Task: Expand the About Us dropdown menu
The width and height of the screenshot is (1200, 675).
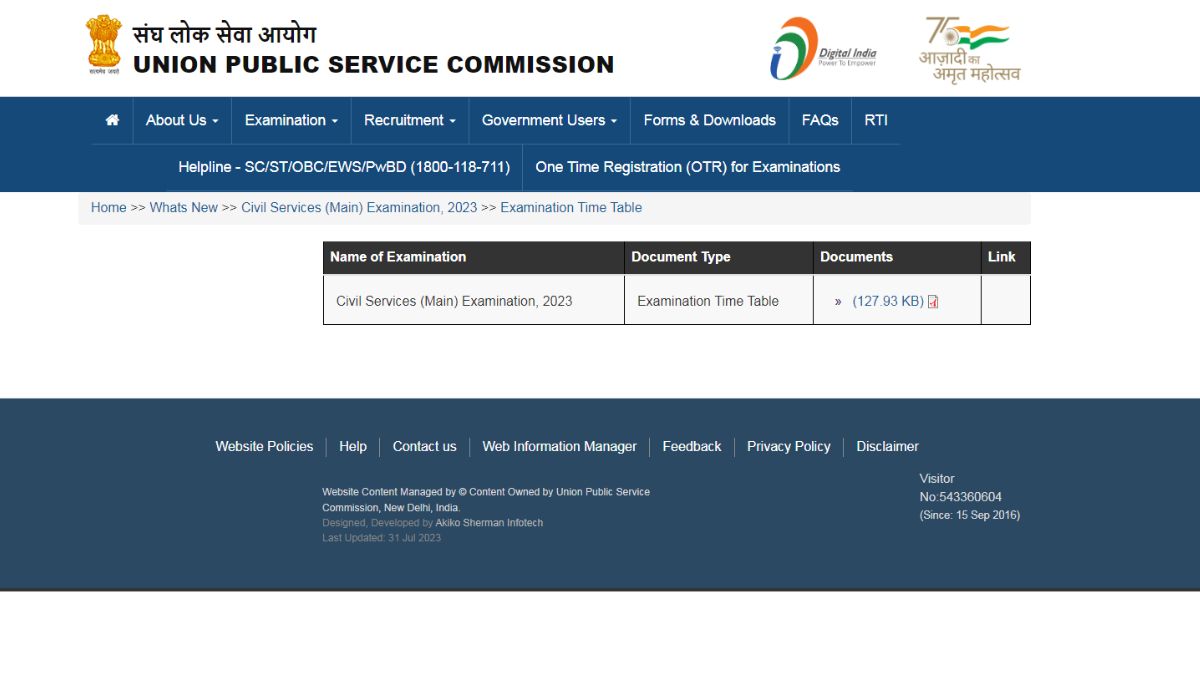Action: coord(182,120)
